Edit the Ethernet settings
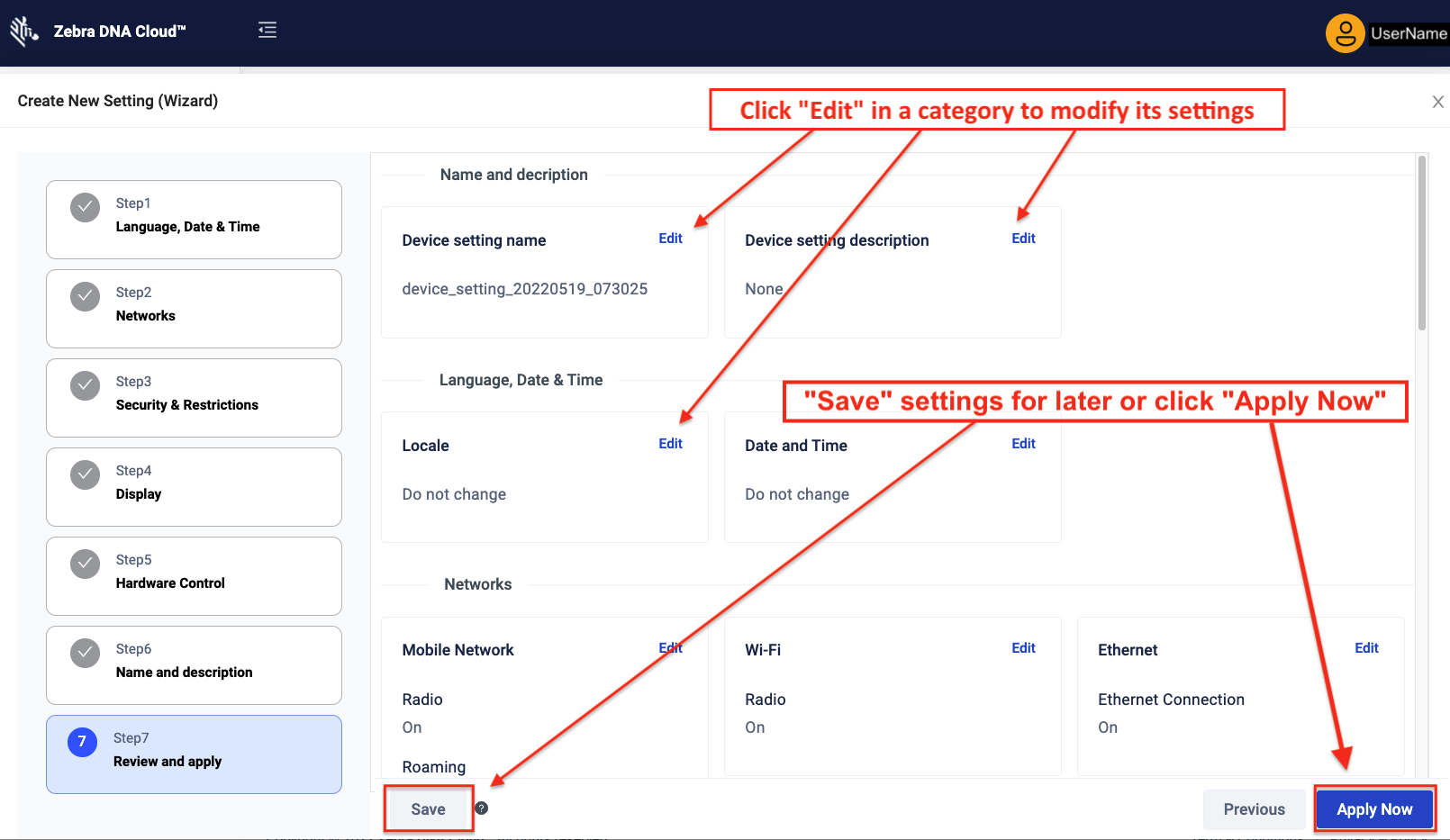 [1366, 648]
